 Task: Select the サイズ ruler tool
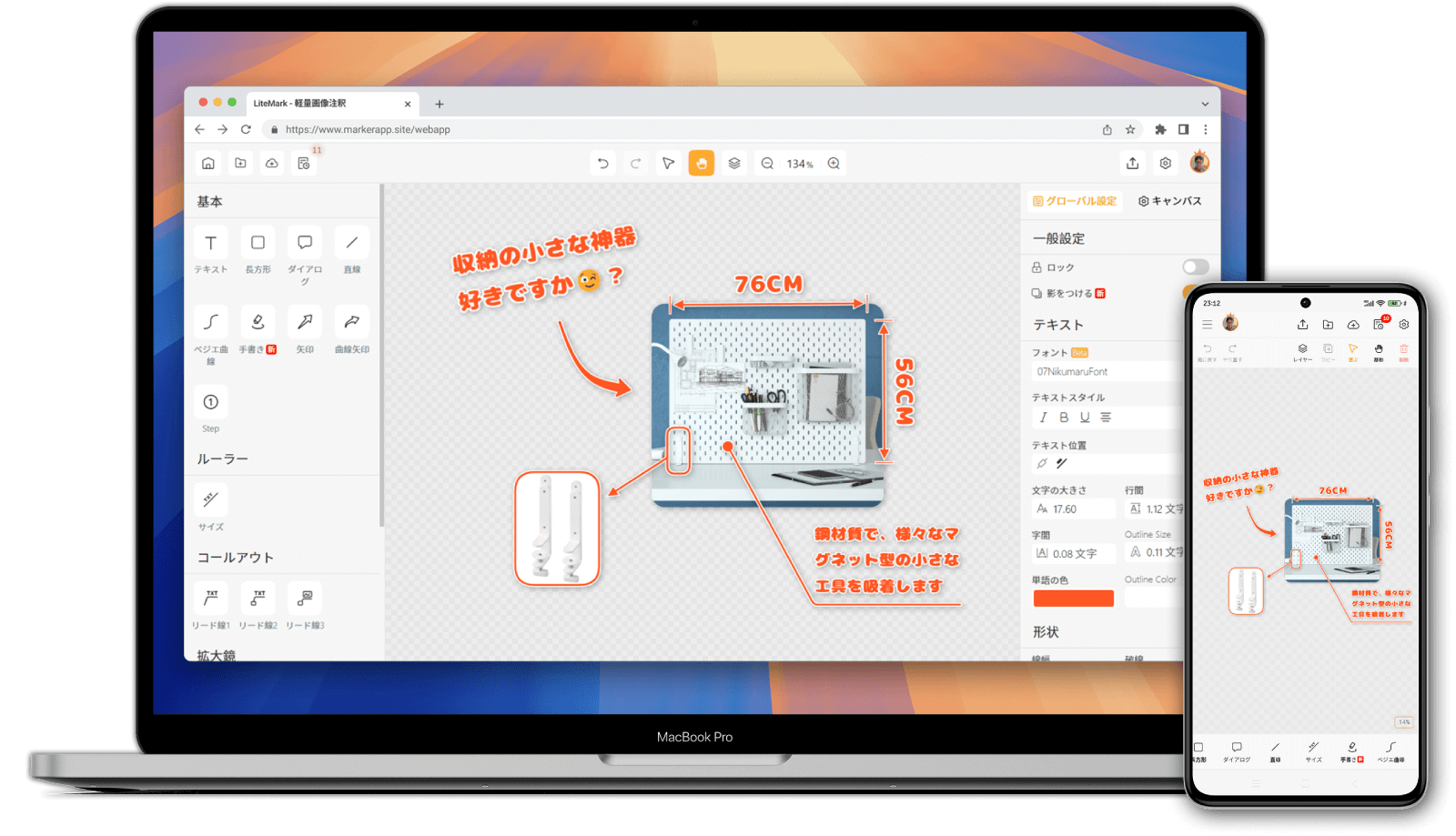point(210,499)
